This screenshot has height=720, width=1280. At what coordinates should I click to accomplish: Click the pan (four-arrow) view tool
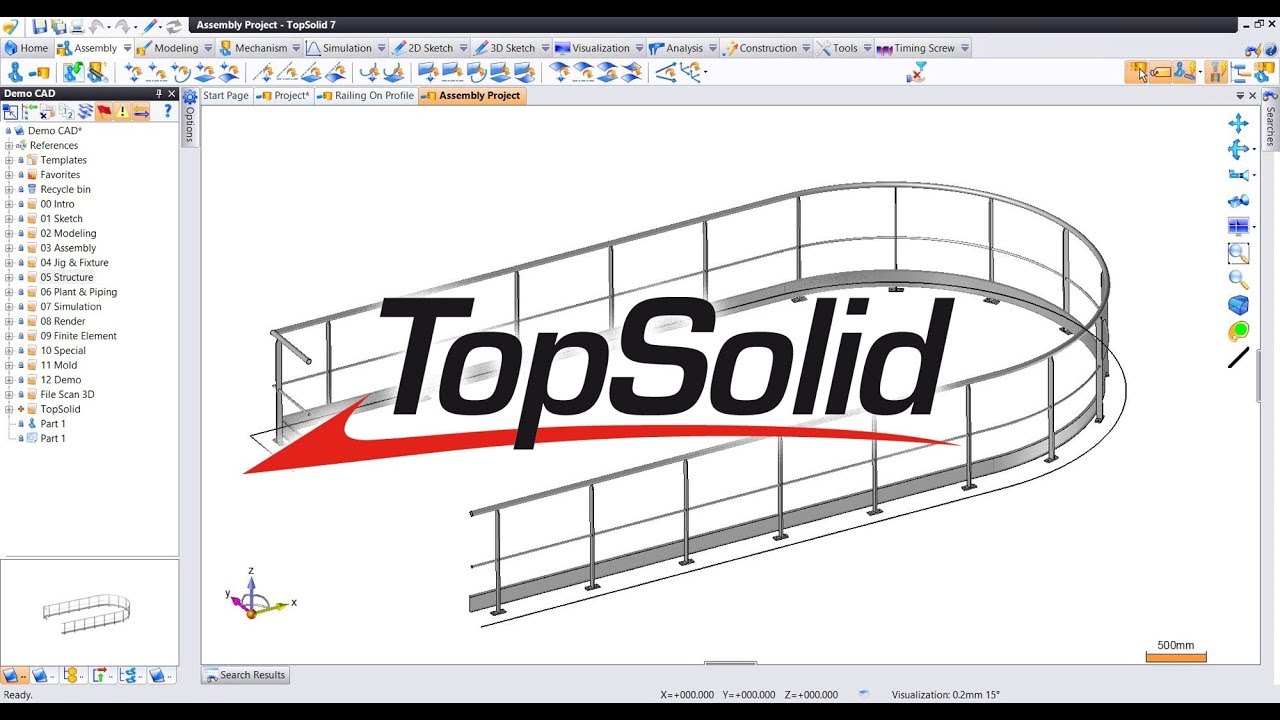[1238, 123]
